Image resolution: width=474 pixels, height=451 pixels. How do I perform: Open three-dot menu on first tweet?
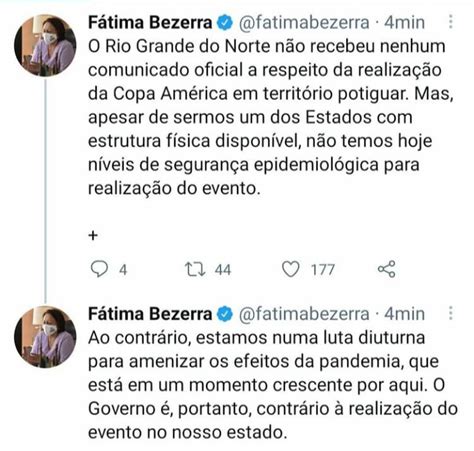click(x=451, y=22)
